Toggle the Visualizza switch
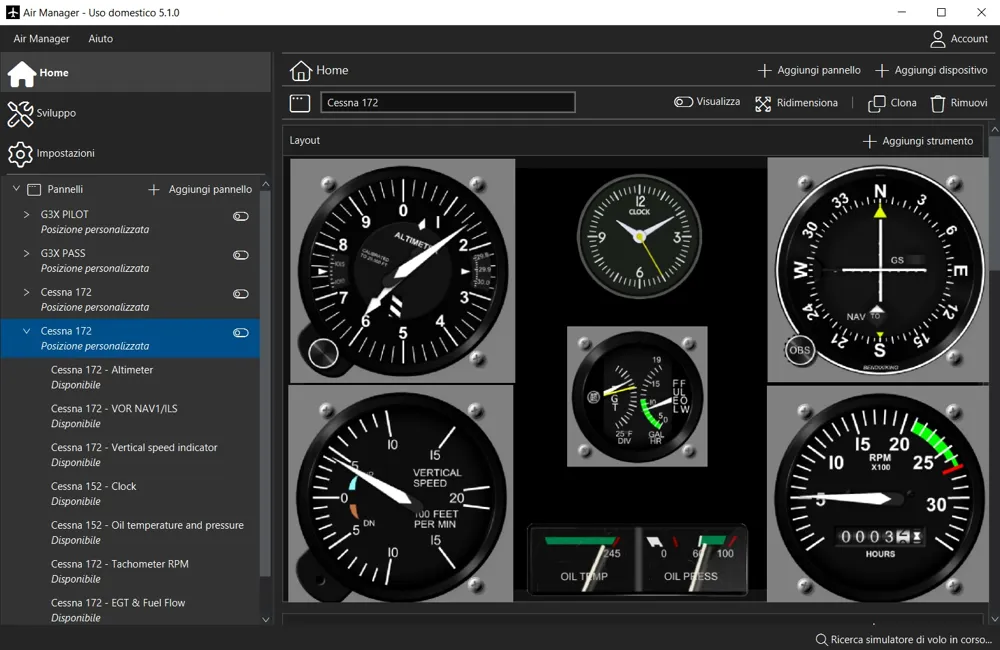 tap(683, 102)
